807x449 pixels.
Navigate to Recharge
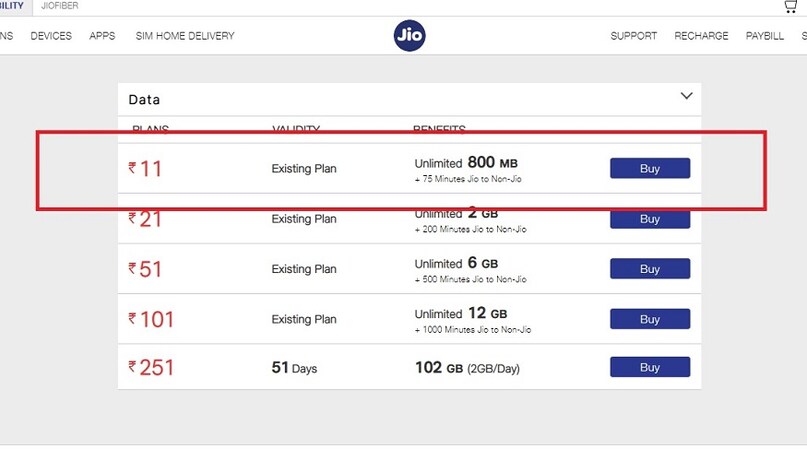point(701,36)
